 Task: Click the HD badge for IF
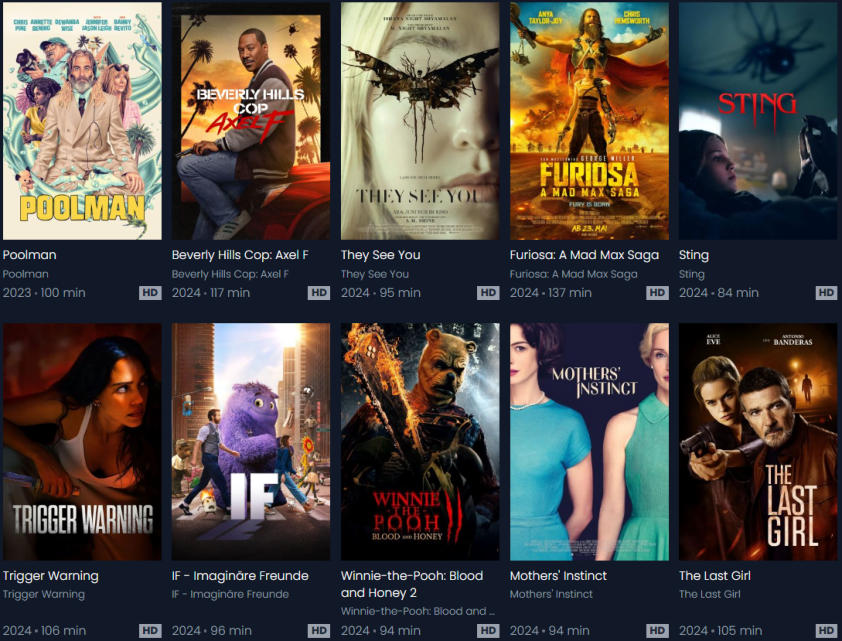[319, 631]
